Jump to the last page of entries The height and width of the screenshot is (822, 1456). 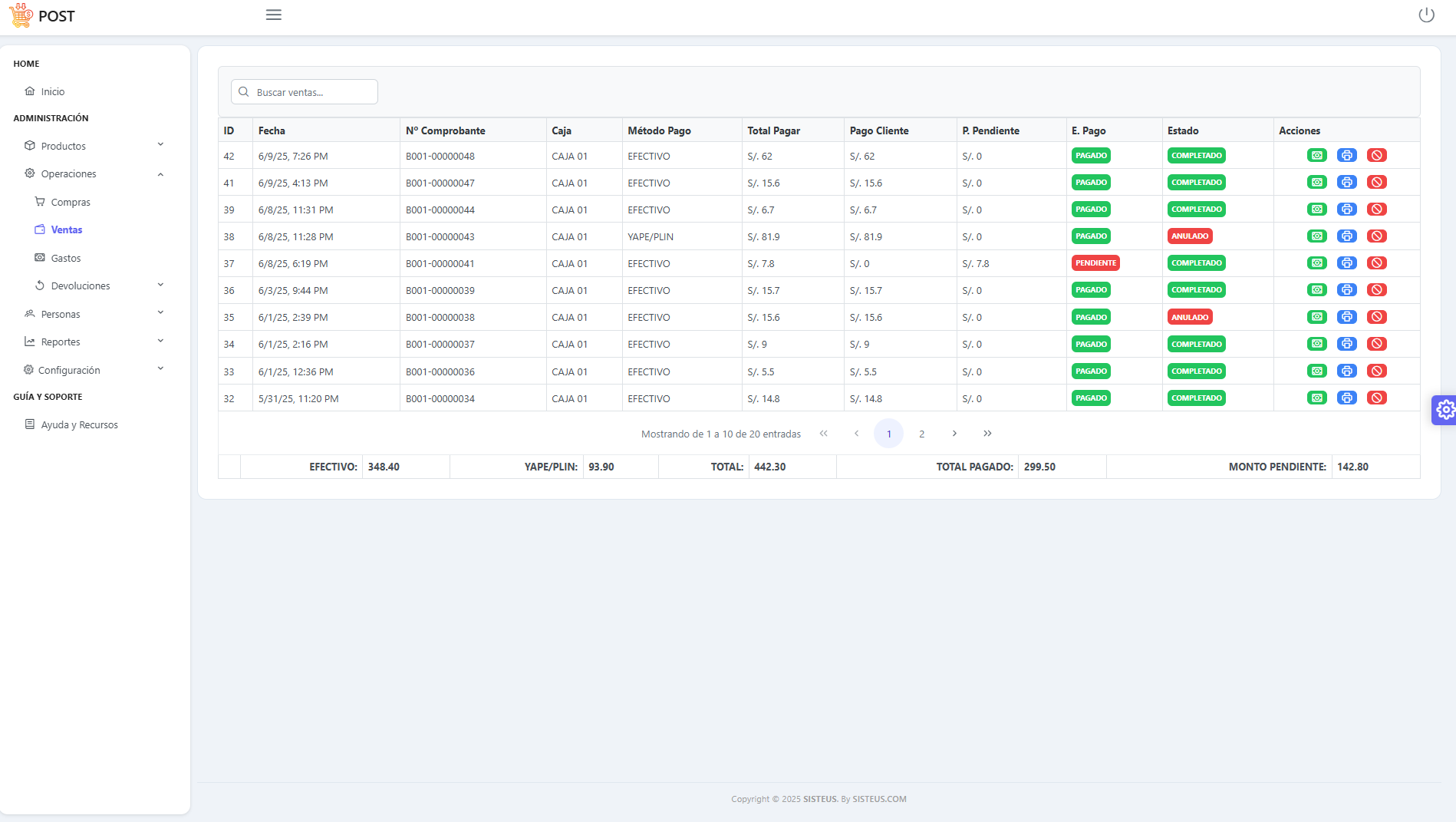987,434
